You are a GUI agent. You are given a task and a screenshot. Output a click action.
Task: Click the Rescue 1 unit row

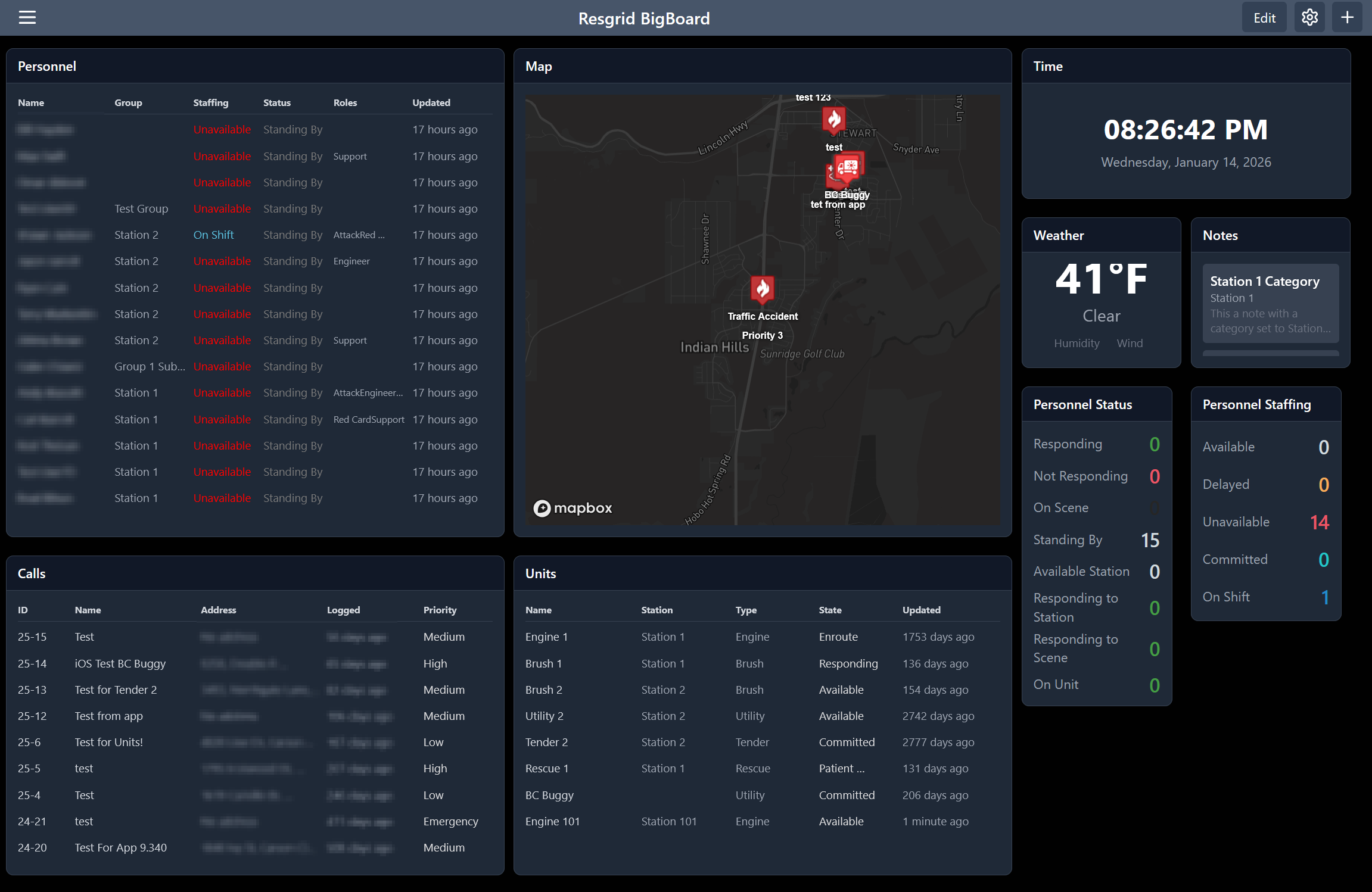point(546,768)
